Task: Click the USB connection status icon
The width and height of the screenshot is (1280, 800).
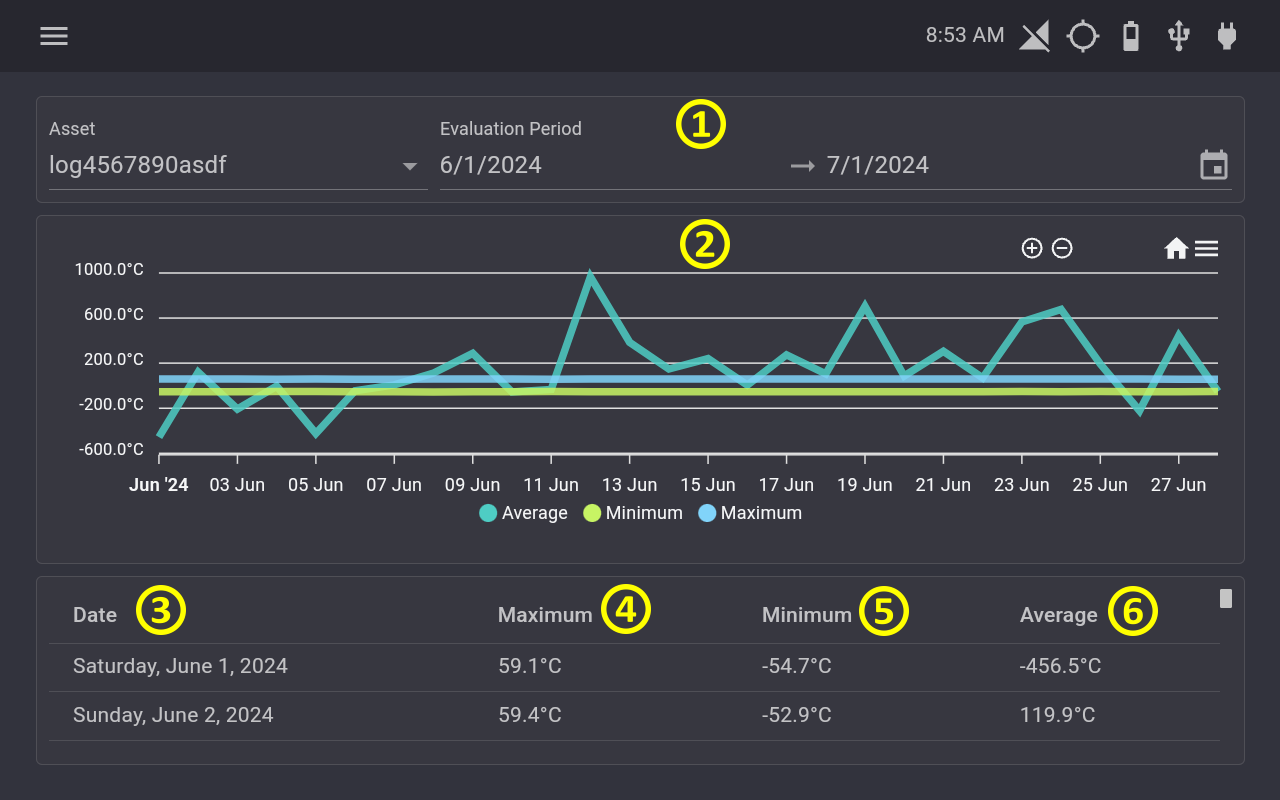Action: point(1179,37)
